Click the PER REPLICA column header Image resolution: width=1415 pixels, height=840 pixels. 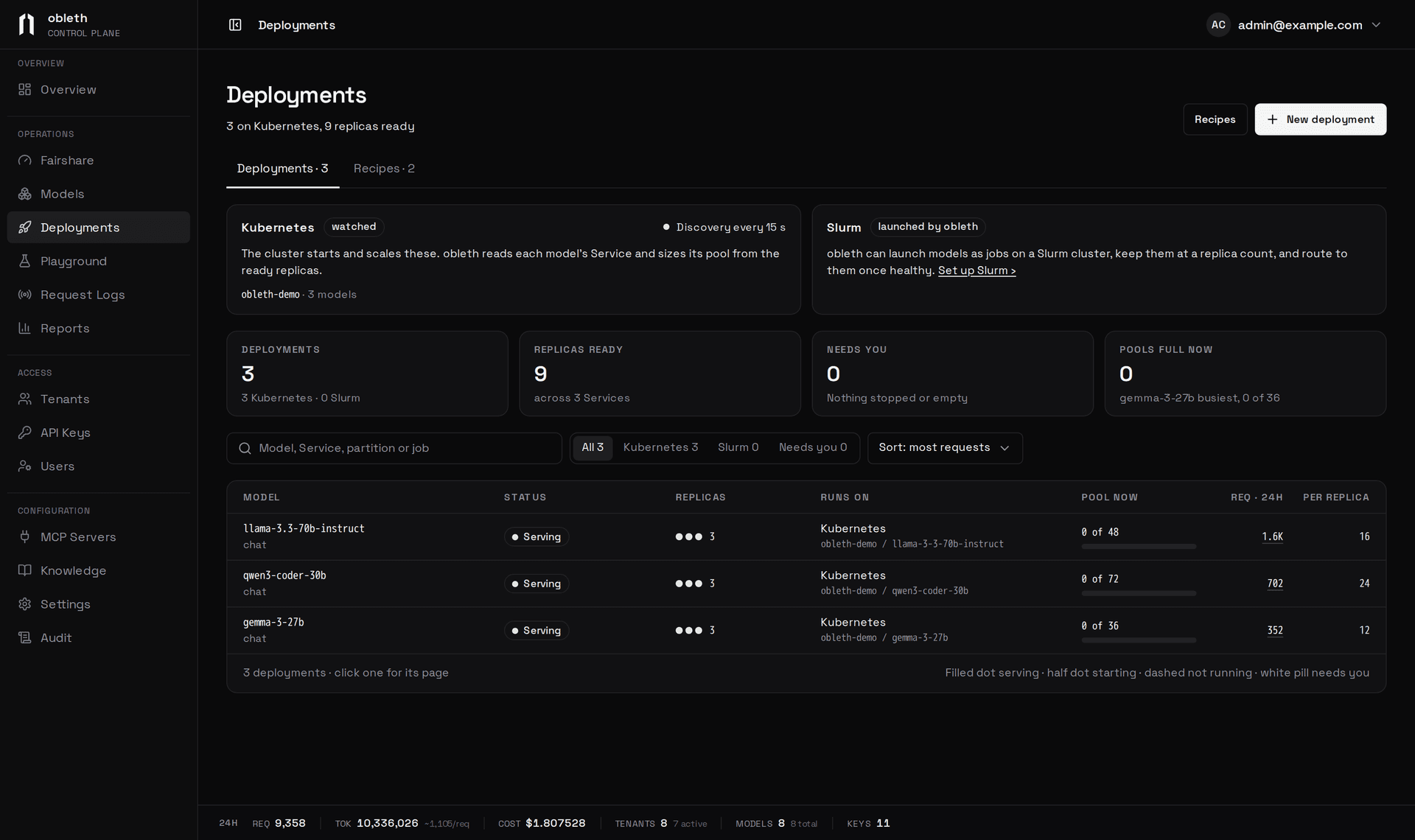point(1335,497)
